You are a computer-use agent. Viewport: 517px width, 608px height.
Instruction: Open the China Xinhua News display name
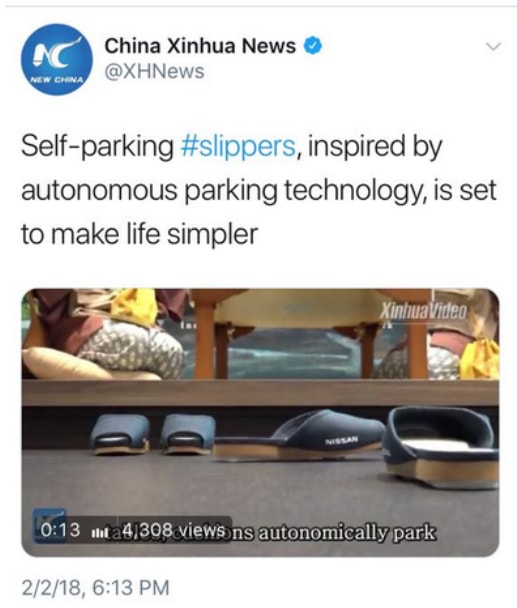point(200,46)
